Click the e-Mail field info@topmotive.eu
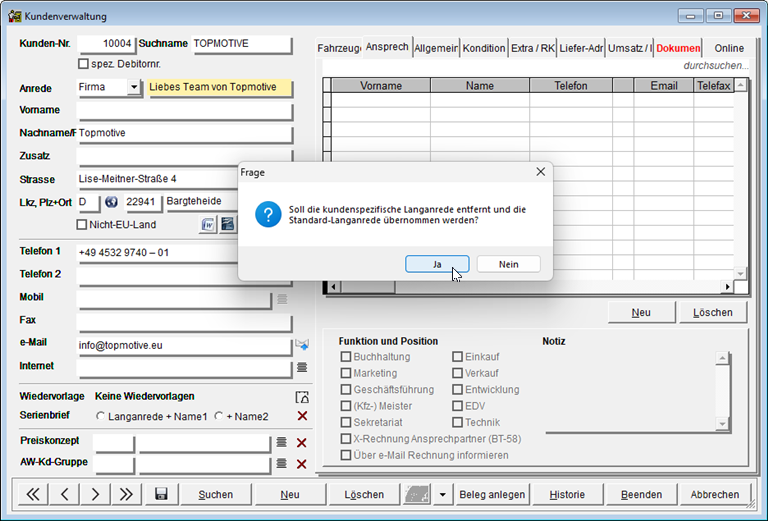This screenshot has width=768, height=521. (184, 345)
